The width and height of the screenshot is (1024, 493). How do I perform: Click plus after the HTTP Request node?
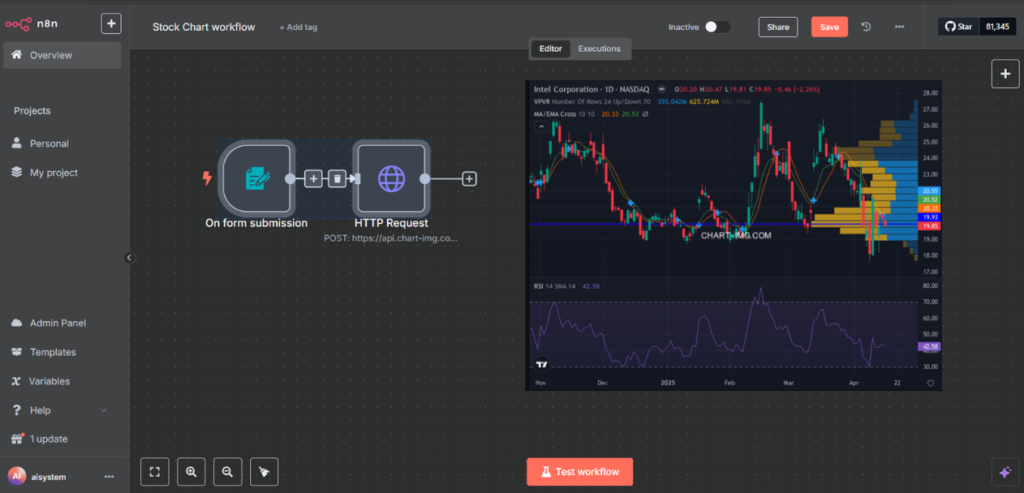coord(469,178)
